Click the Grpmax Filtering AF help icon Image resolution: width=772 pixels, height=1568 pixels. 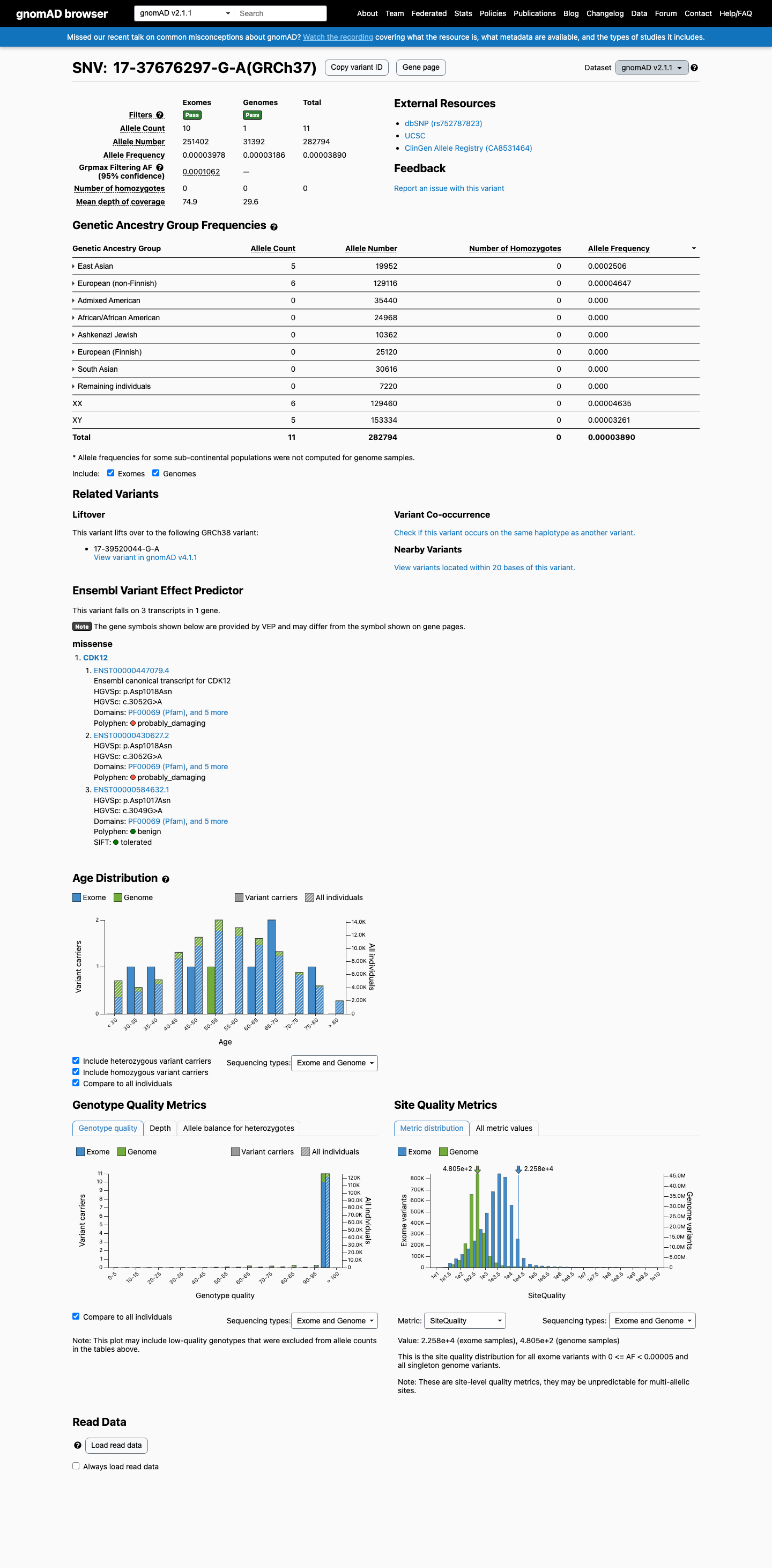pyautogui.click(x=160, y=167)
